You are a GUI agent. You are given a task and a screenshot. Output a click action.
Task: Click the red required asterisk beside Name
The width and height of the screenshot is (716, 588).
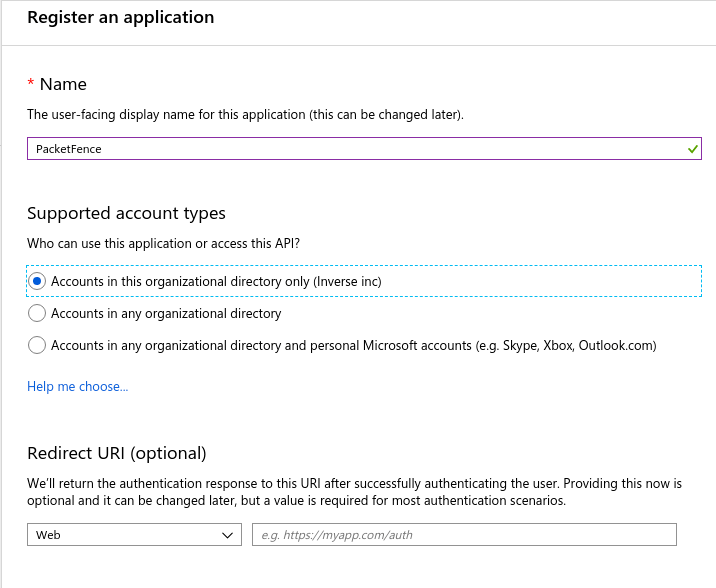(31, 84)
